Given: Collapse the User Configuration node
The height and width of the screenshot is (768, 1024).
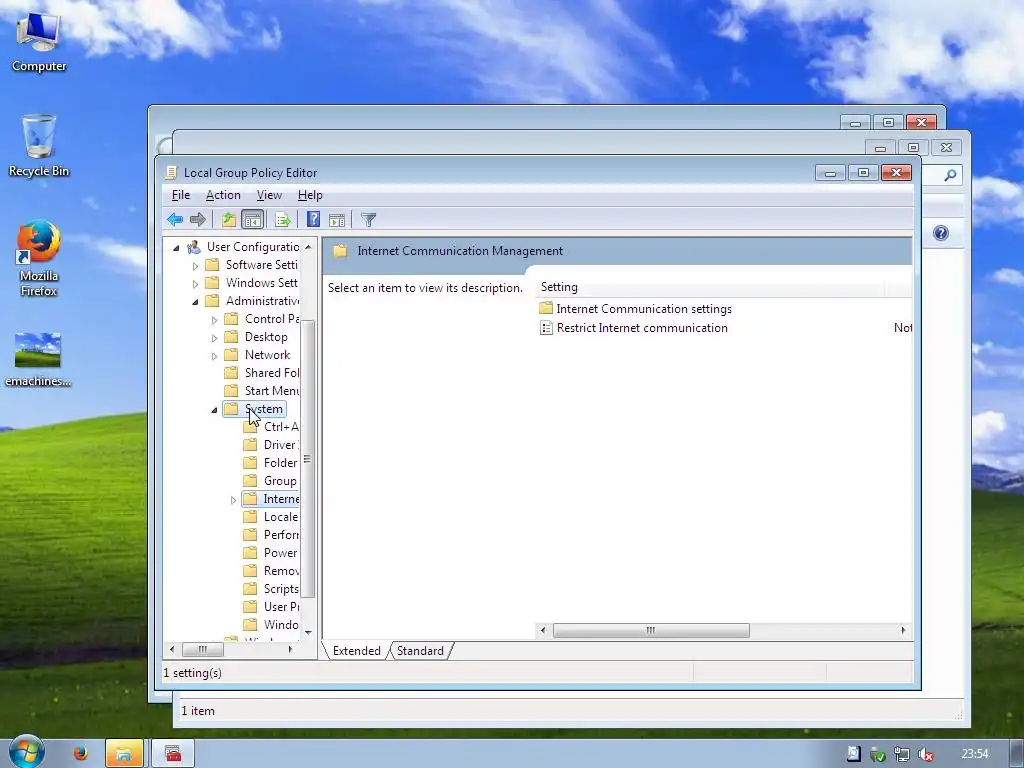Looking at the screenshot, I should pos(176,248).
